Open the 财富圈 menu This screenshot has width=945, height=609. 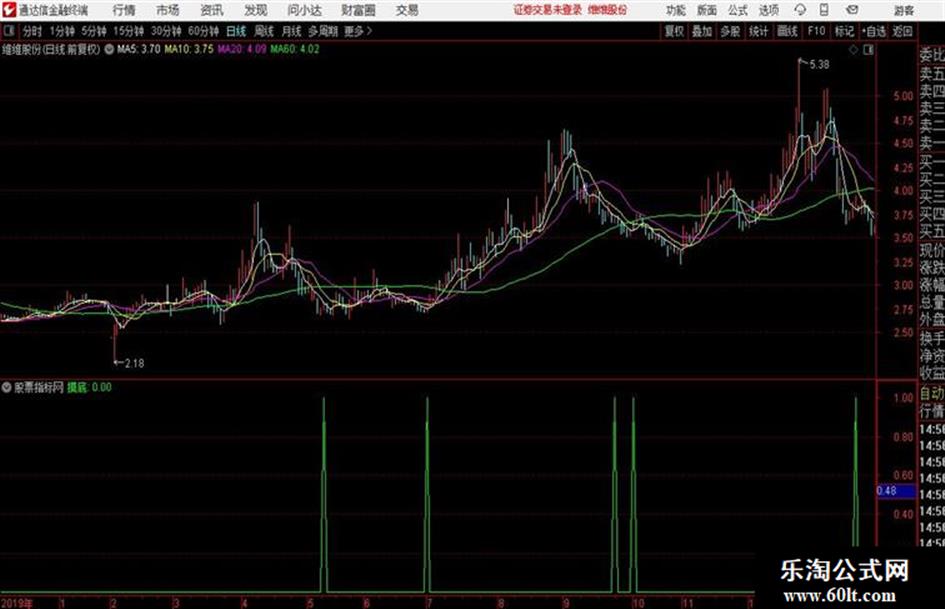point(358,10)
